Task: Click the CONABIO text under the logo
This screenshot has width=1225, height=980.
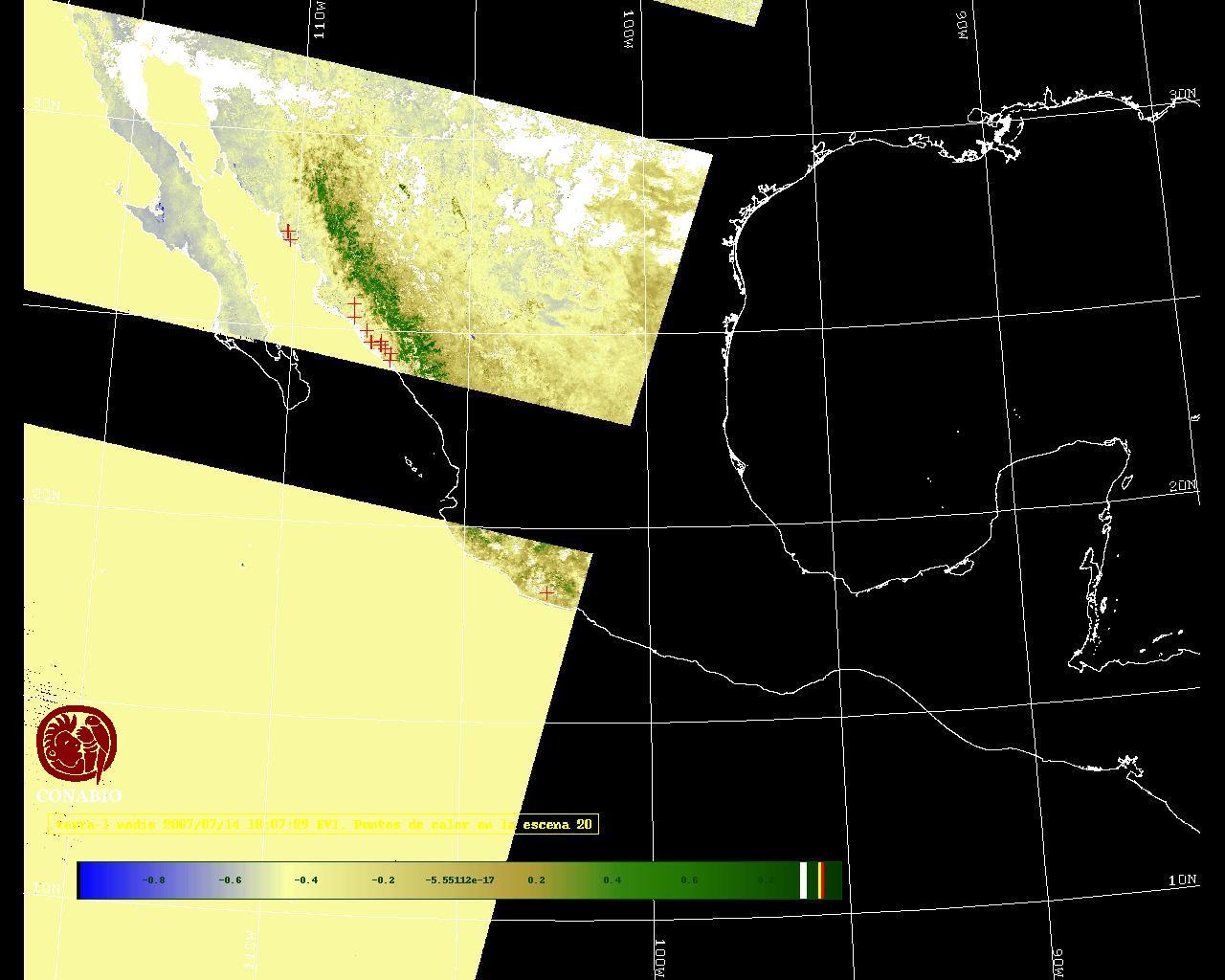Action: [78, 796]
